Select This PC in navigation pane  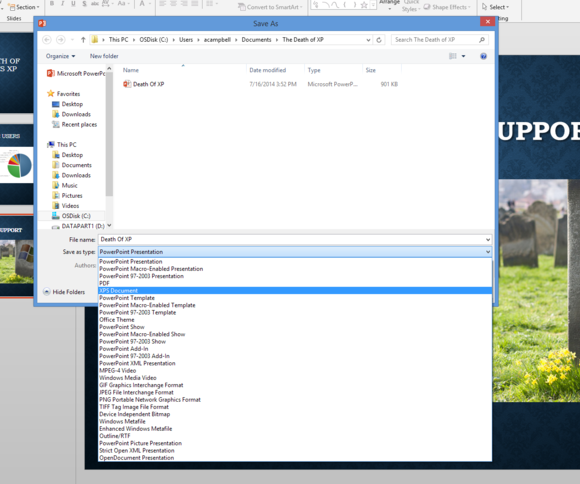(x=62, y=145)
